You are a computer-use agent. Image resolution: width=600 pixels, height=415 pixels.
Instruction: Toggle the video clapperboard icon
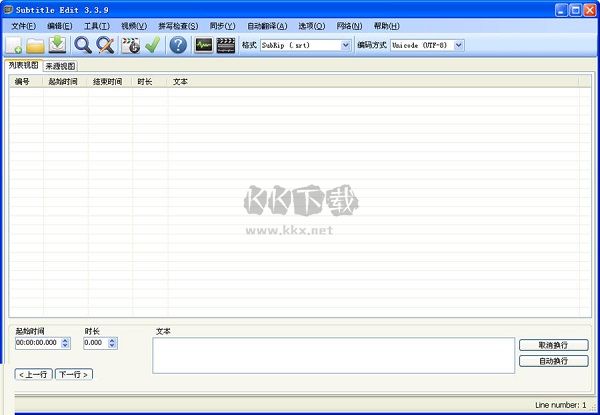pos(226,45)
